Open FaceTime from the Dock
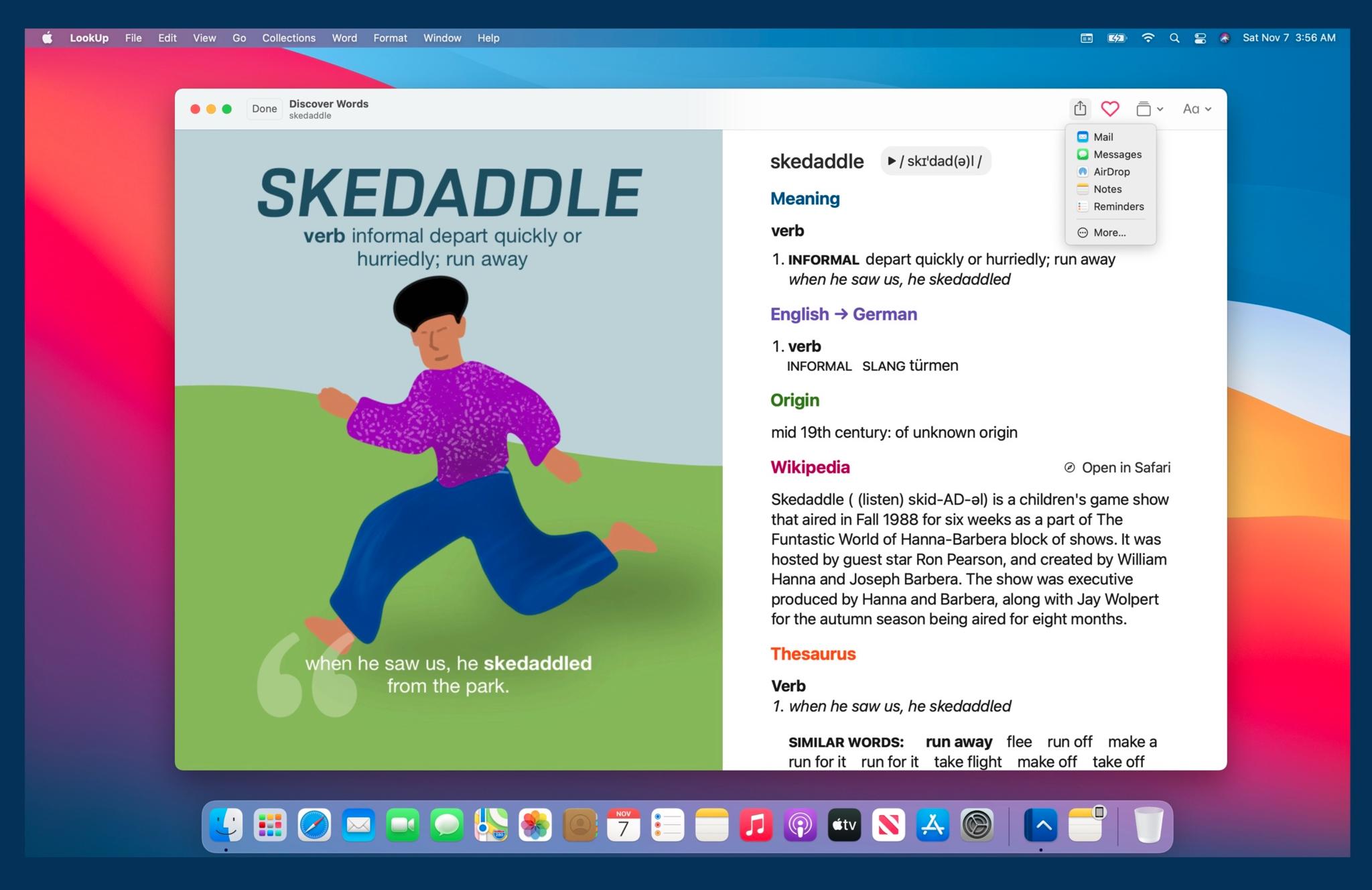1372x890 pixels. click(x=403, y=825)
